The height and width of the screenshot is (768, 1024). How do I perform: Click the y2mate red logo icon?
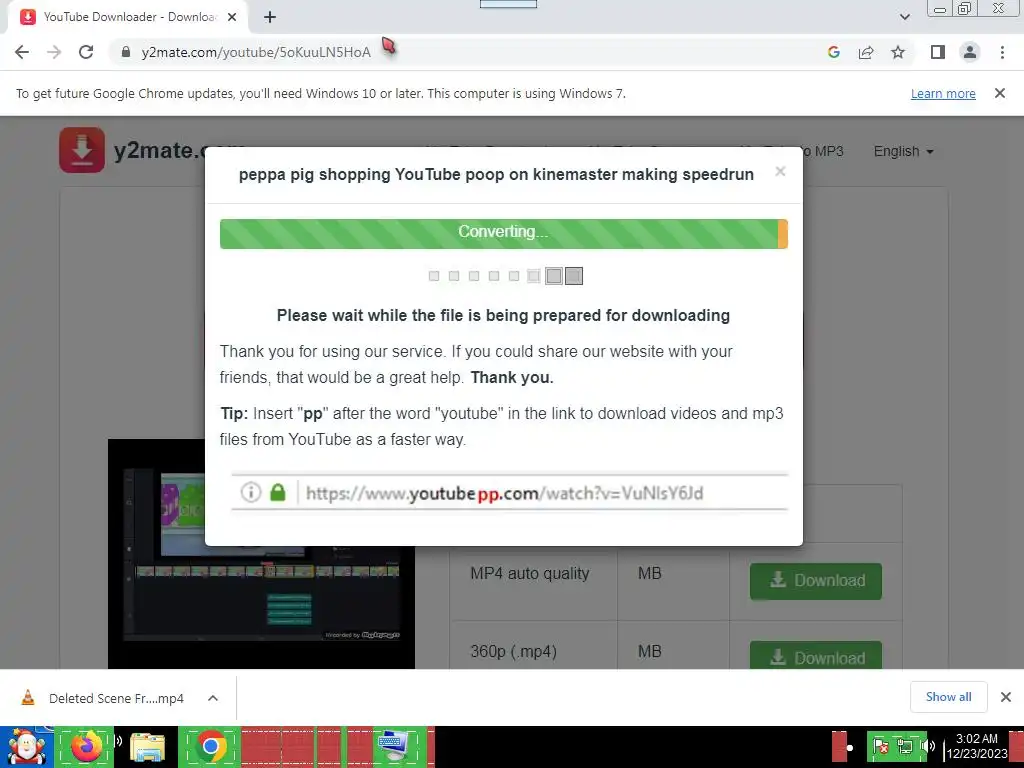82,150
